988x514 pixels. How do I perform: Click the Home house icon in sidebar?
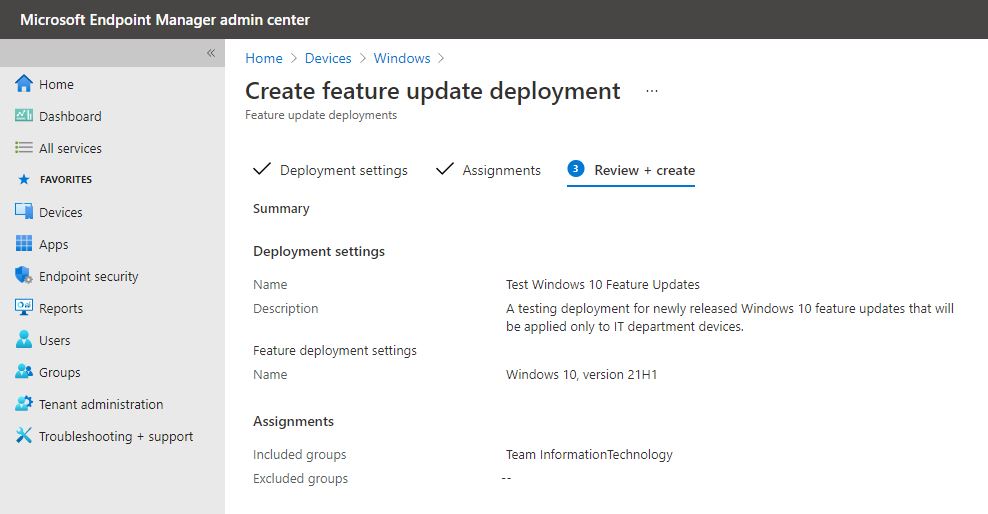click(24, 84)
